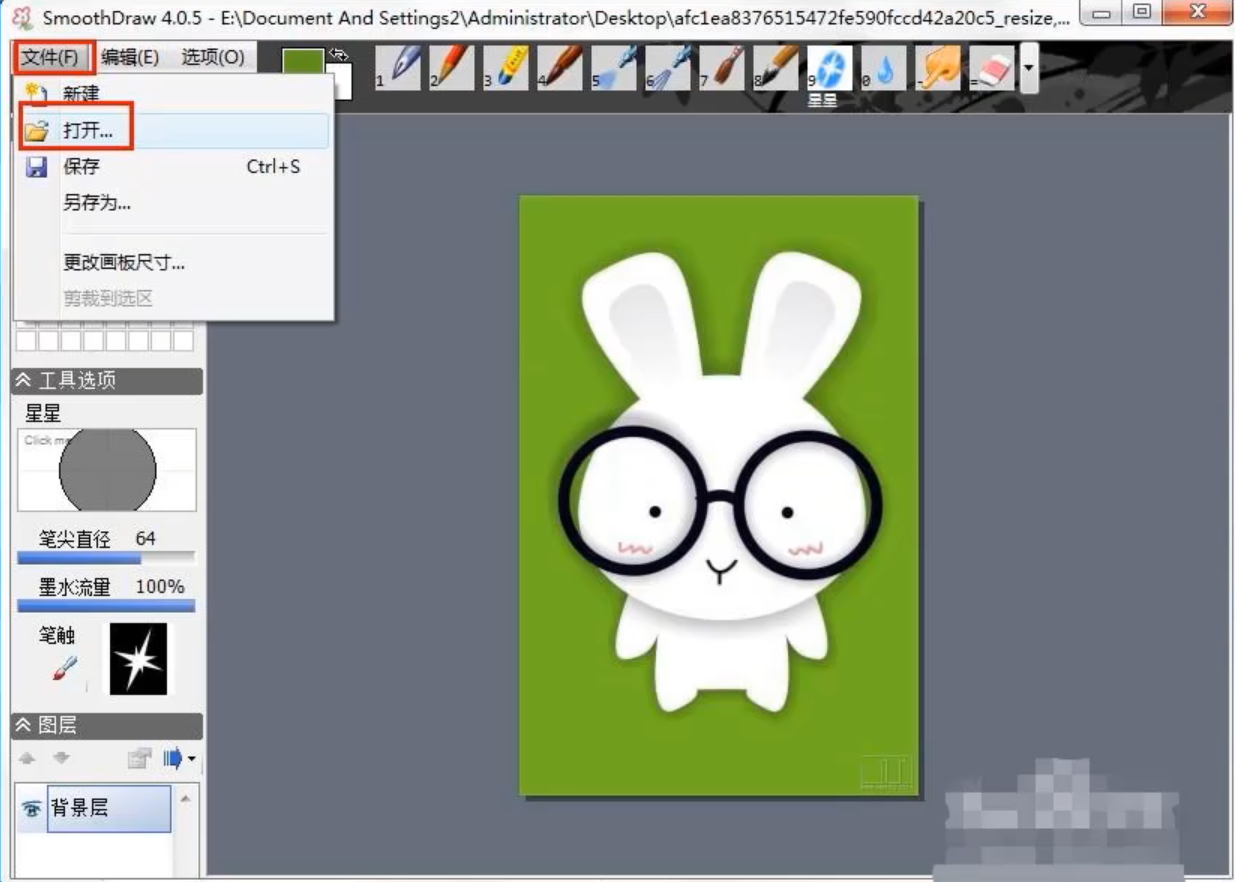Open the blue arrow layer menu dropdown
1235x882 pixels.
pos(180,760)
